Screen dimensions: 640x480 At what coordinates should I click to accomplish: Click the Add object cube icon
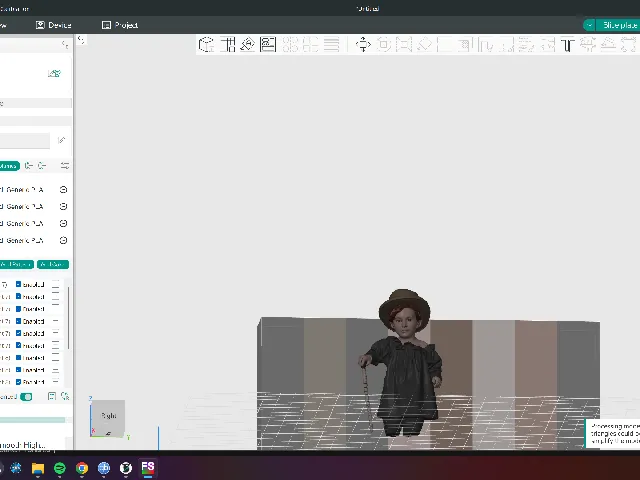coord(206,44)
